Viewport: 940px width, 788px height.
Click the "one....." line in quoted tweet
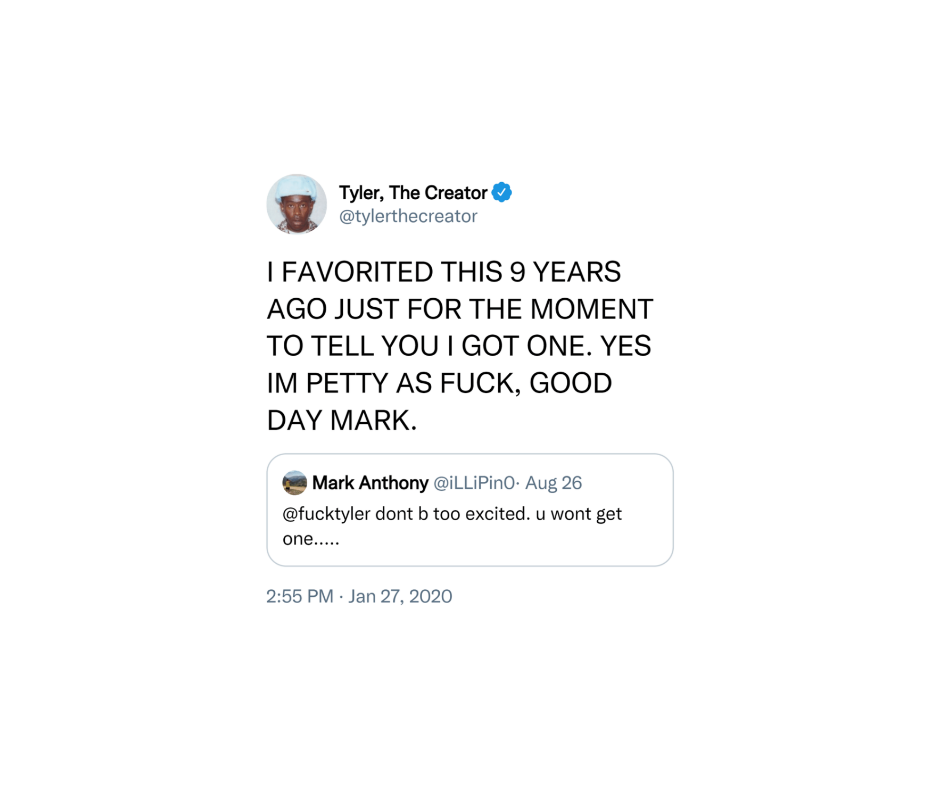(x=311, y=538)
